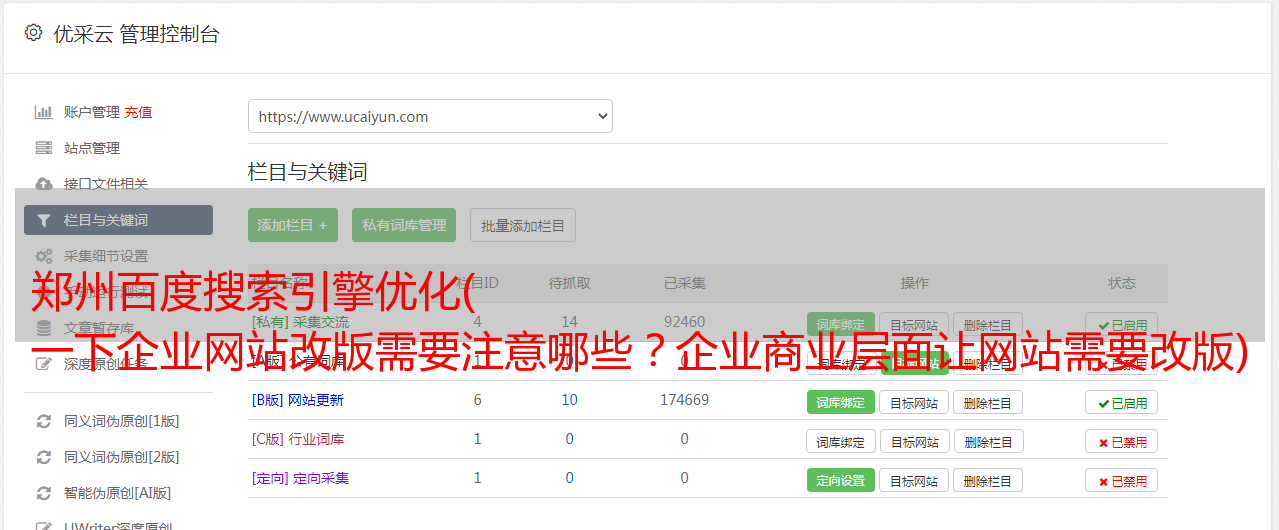Click the refresh icon beside 智能伪原创[AI版]
The width and height of the screenshot is (1279, 530).
pos(43,493)
